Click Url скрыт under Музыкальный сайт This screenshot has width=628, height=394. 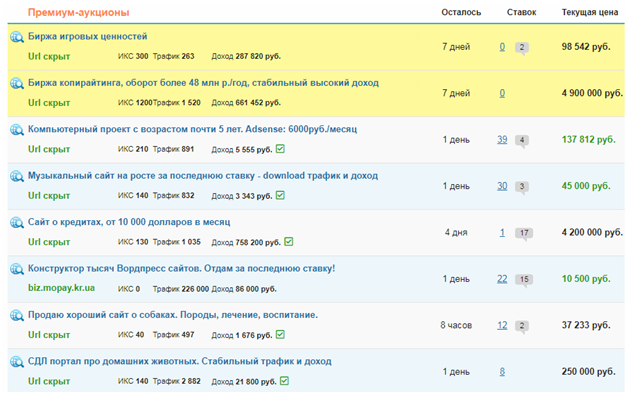point(49,196)
